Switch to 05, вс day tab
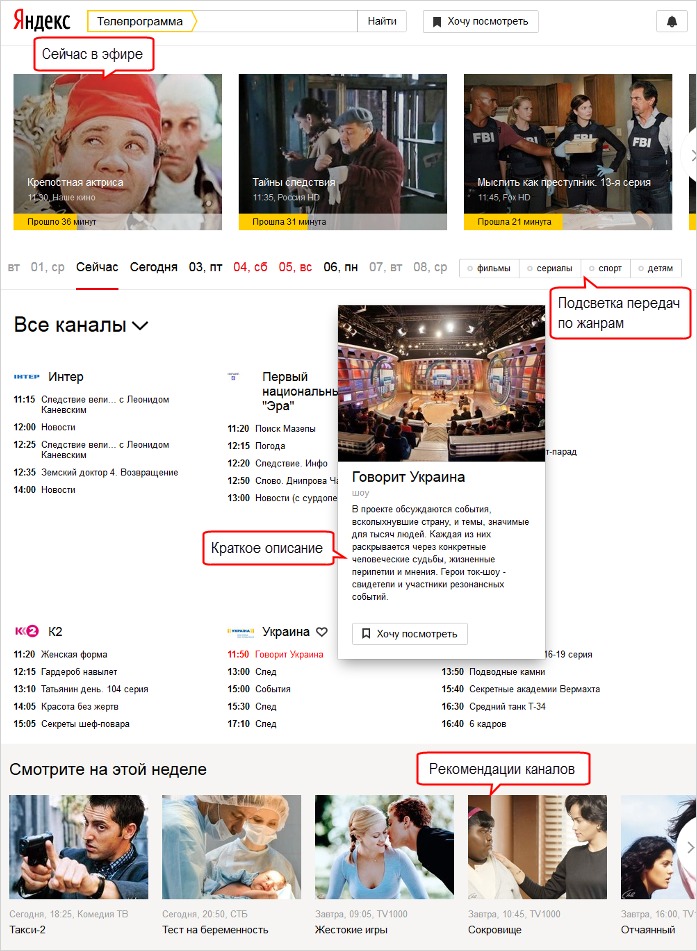Screen dimensions: 697x951 tap(295, 267)
